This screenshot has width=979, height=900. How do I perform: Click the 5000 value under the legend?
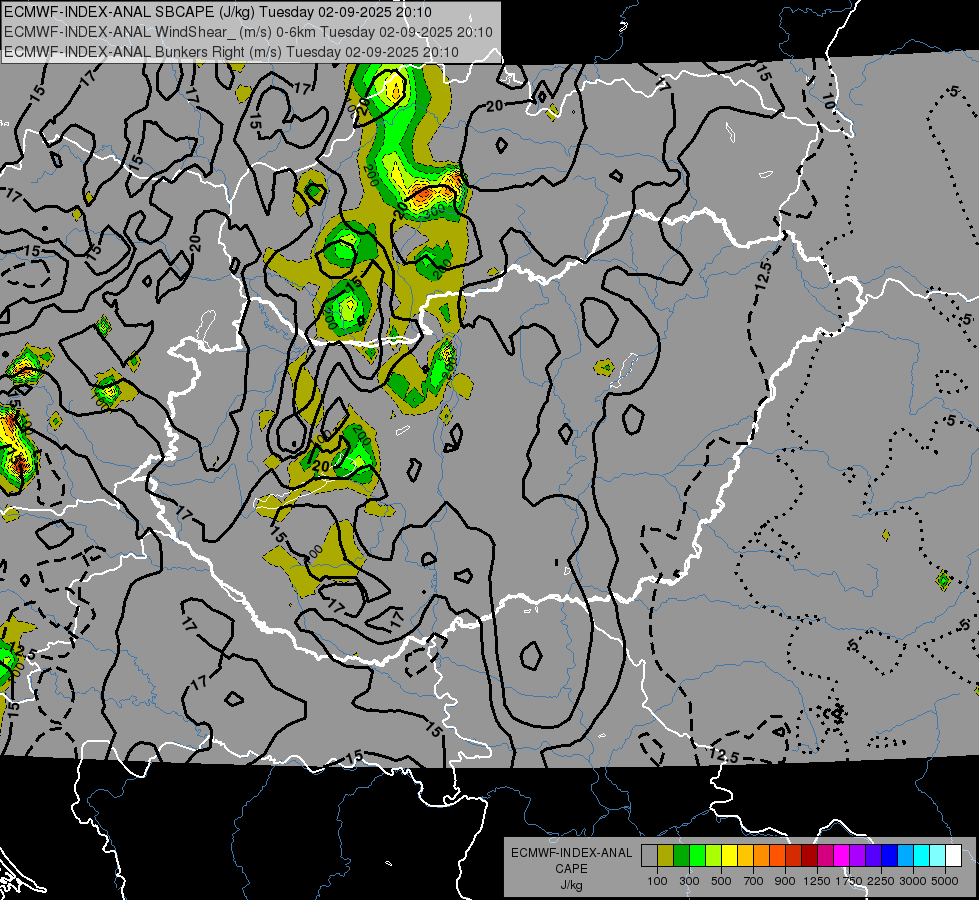pos(945,881)
